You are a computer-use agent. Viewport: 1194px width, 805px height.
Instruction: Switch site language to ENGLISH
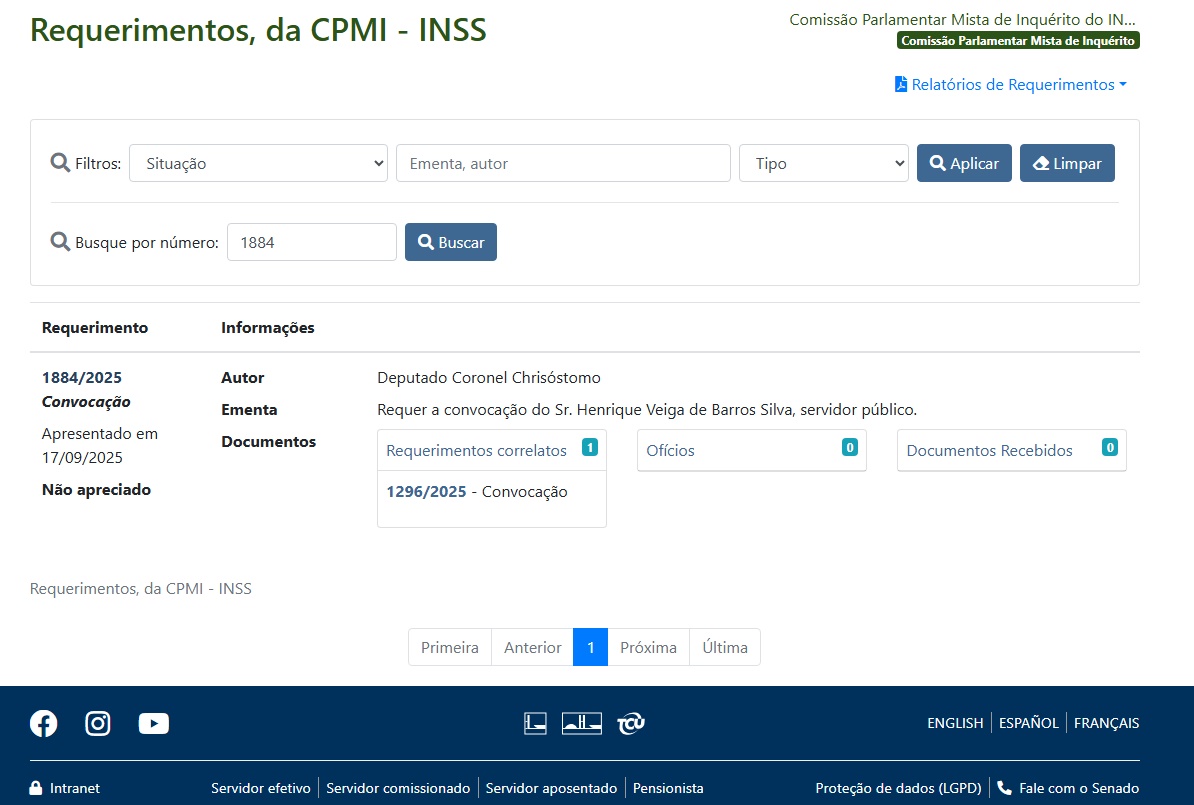(955, 723)
